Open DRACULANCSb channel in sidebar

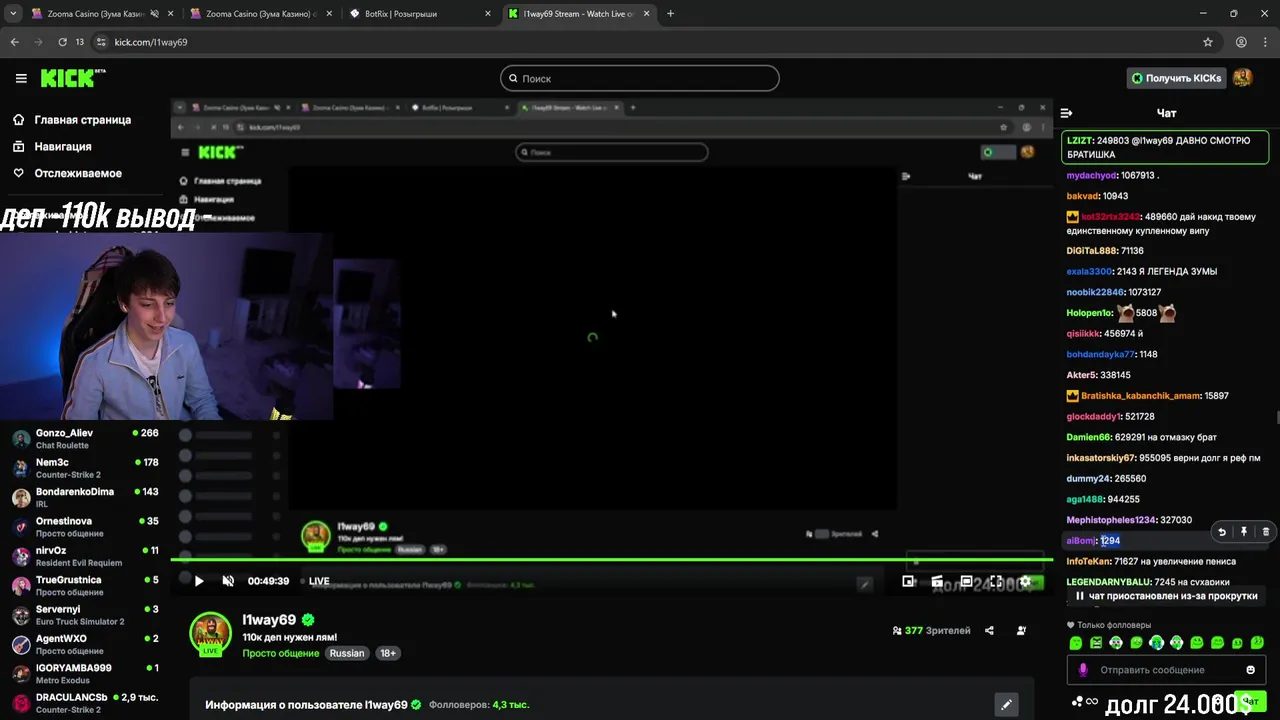tap(85, 703)
